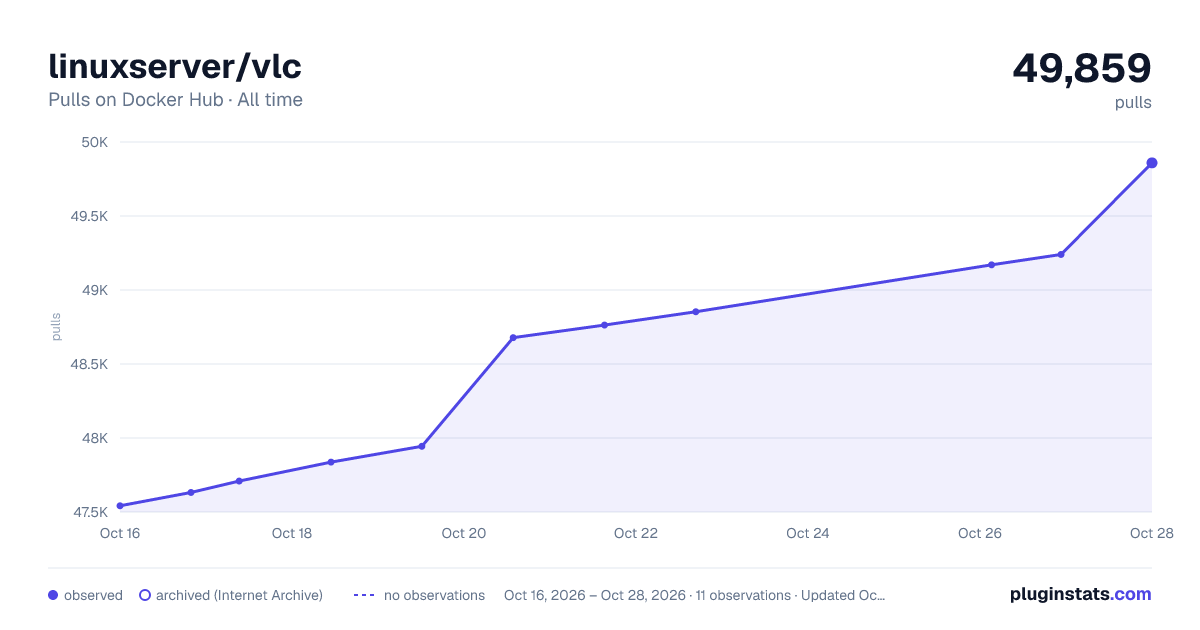Select the data point just before Oct 22

click(x=605, y=325)
